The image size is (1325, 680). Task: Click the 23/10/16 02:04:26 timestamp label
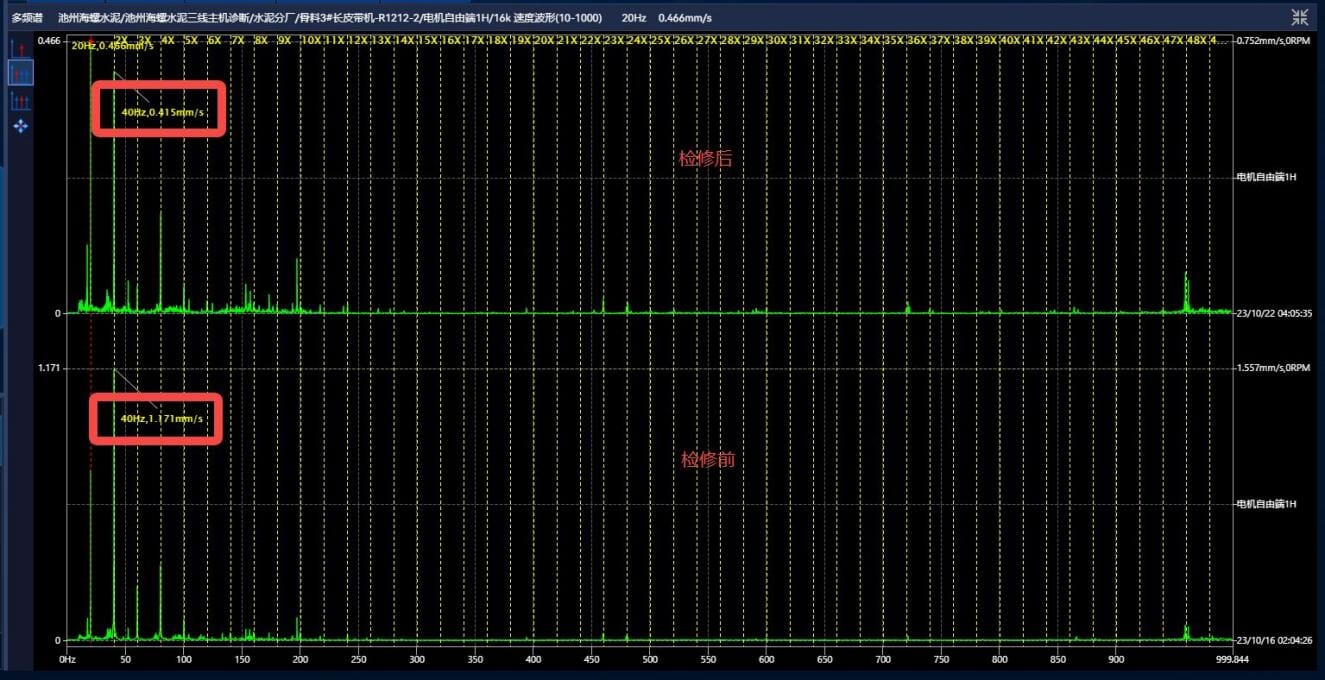click(1273, 641)
